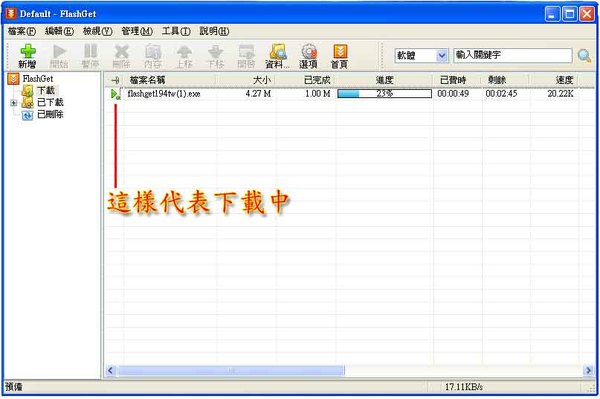Open the 檢視(V) menu
Image resolution: width=600 pixels, height=399 pixels.
98,31
